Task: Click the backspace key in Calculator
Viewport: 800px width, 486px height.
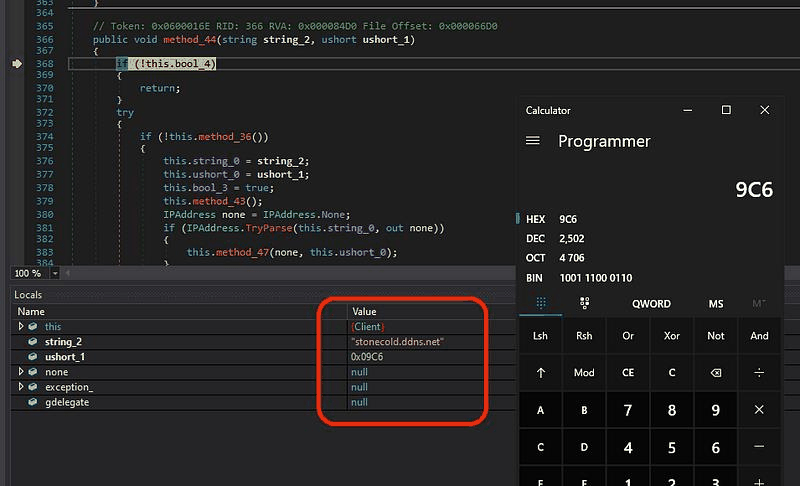Action: [715, 373]
